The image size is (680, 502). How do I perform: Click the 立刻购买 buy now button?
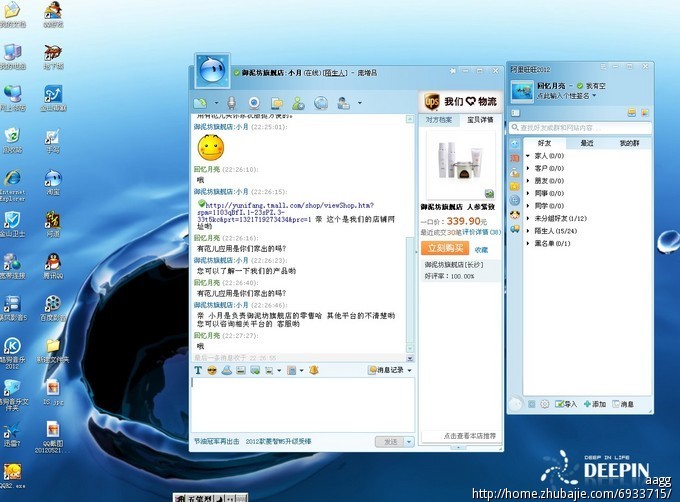pos(445,248)
